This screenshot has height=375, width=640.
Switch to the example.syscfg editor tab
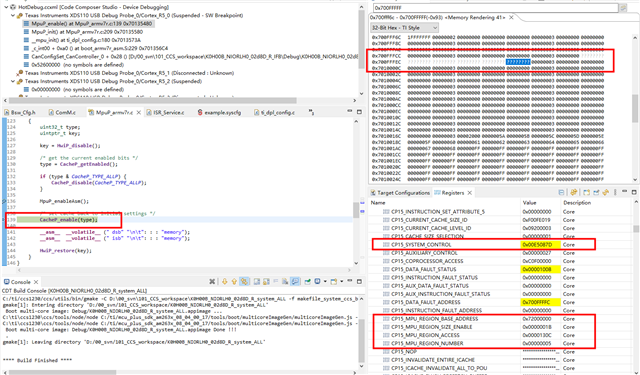tap(220, 112)
